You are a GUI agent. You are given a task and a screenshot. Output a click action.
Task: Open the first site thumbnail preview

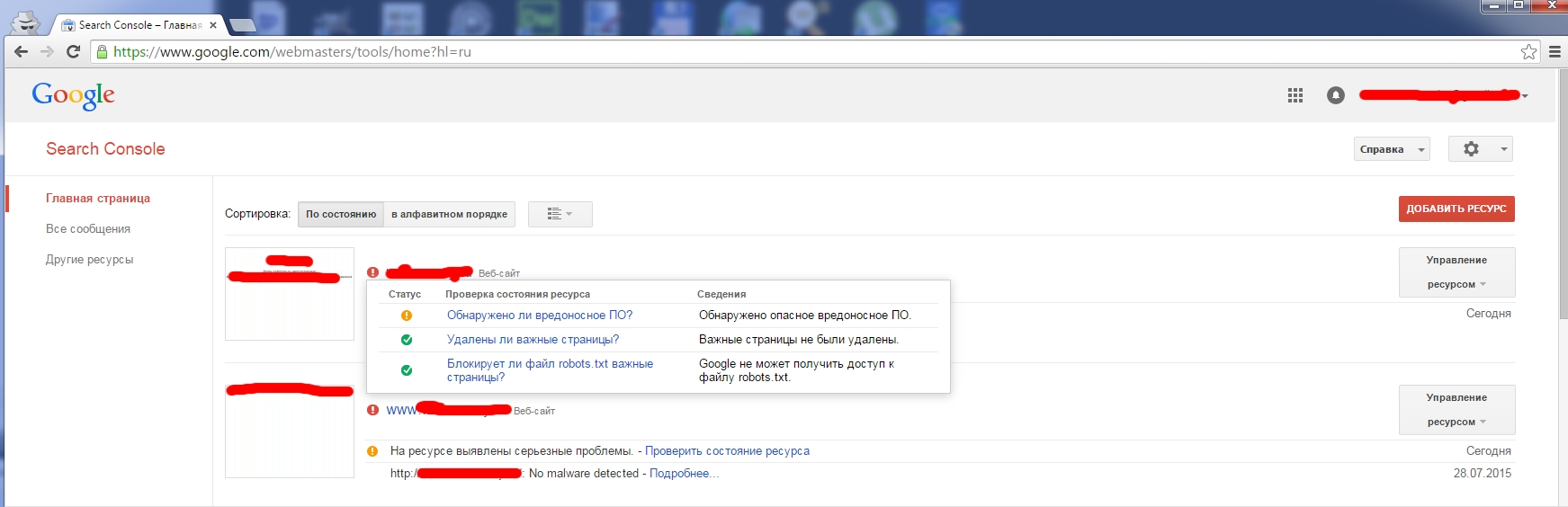(x=290, y=294)
